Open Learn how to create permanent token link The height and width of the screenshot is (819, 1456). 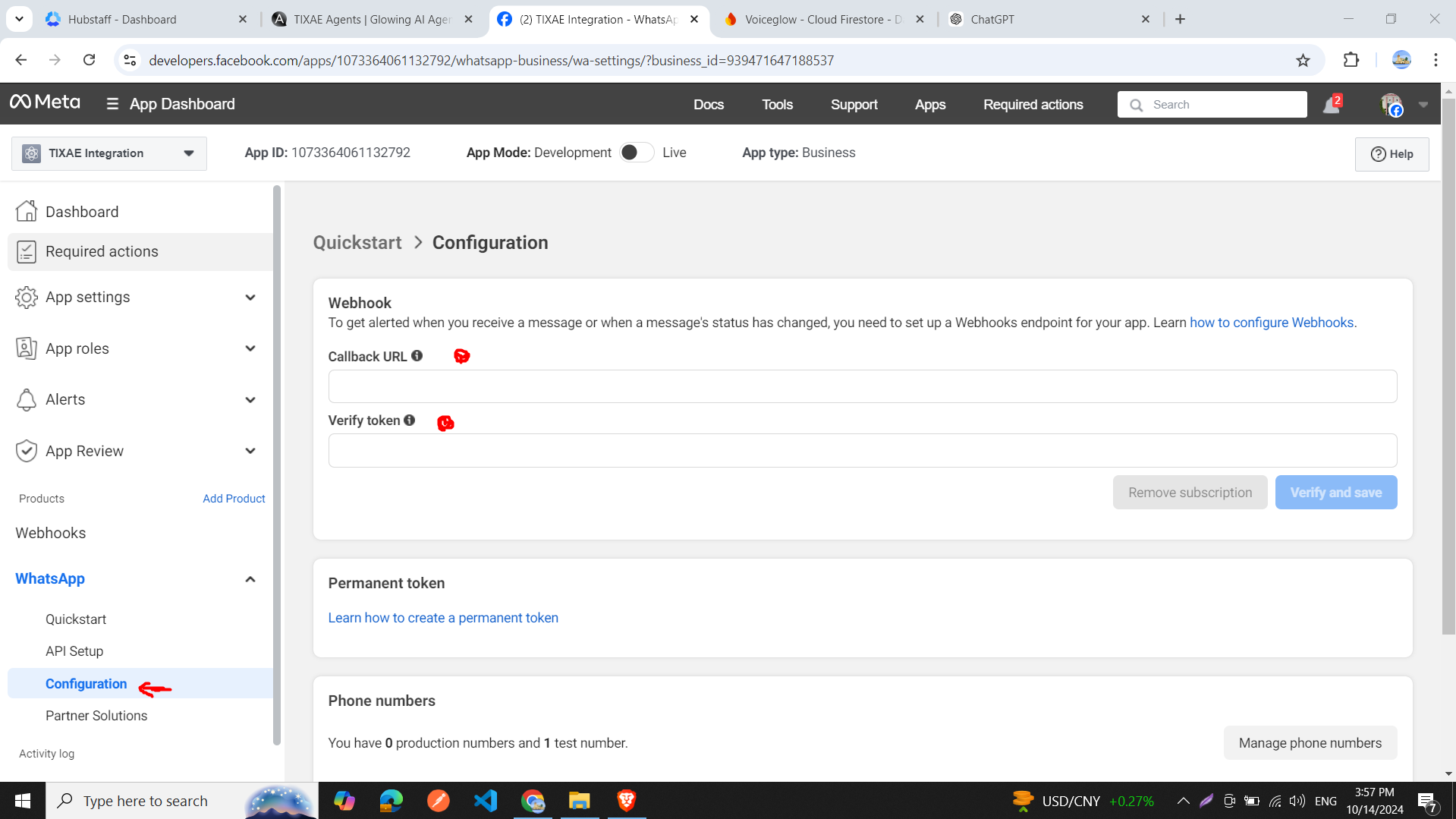[x=443, y=618]
